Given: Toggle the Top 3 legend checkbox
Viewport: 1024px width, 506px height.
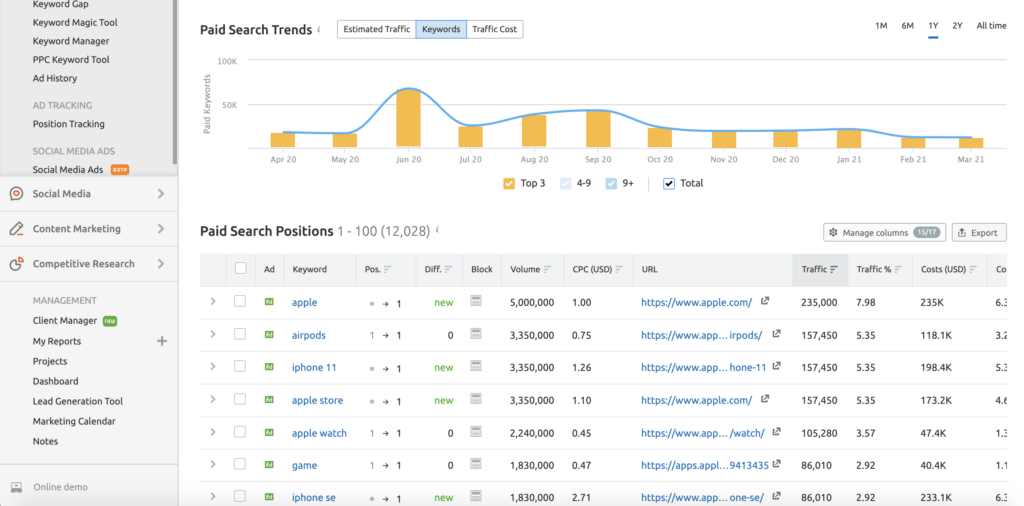Looking at the screenshot, I should pyautogui.click(x=509, y=183).
